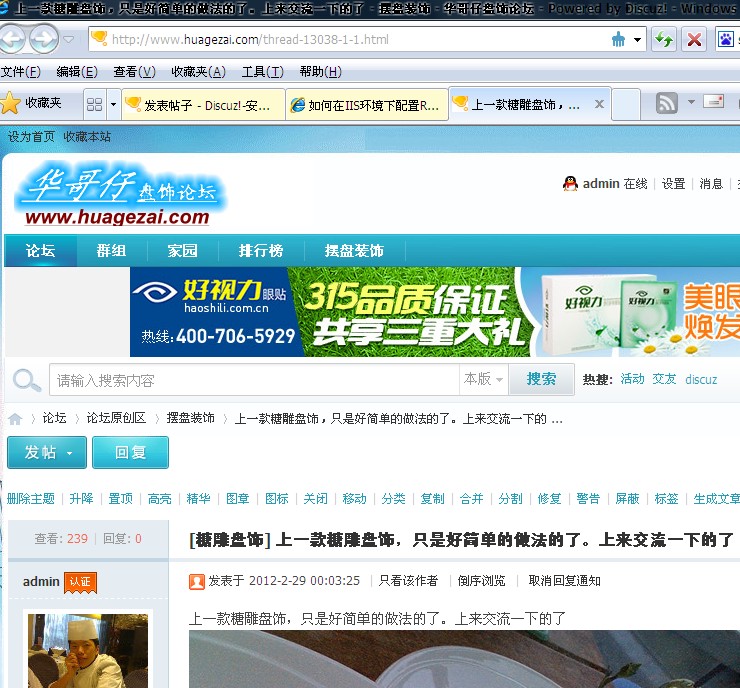Click the 活动 hot search link
Image resolution: width=740 pixels, height=688 pixels.
[x=632, y=379]
